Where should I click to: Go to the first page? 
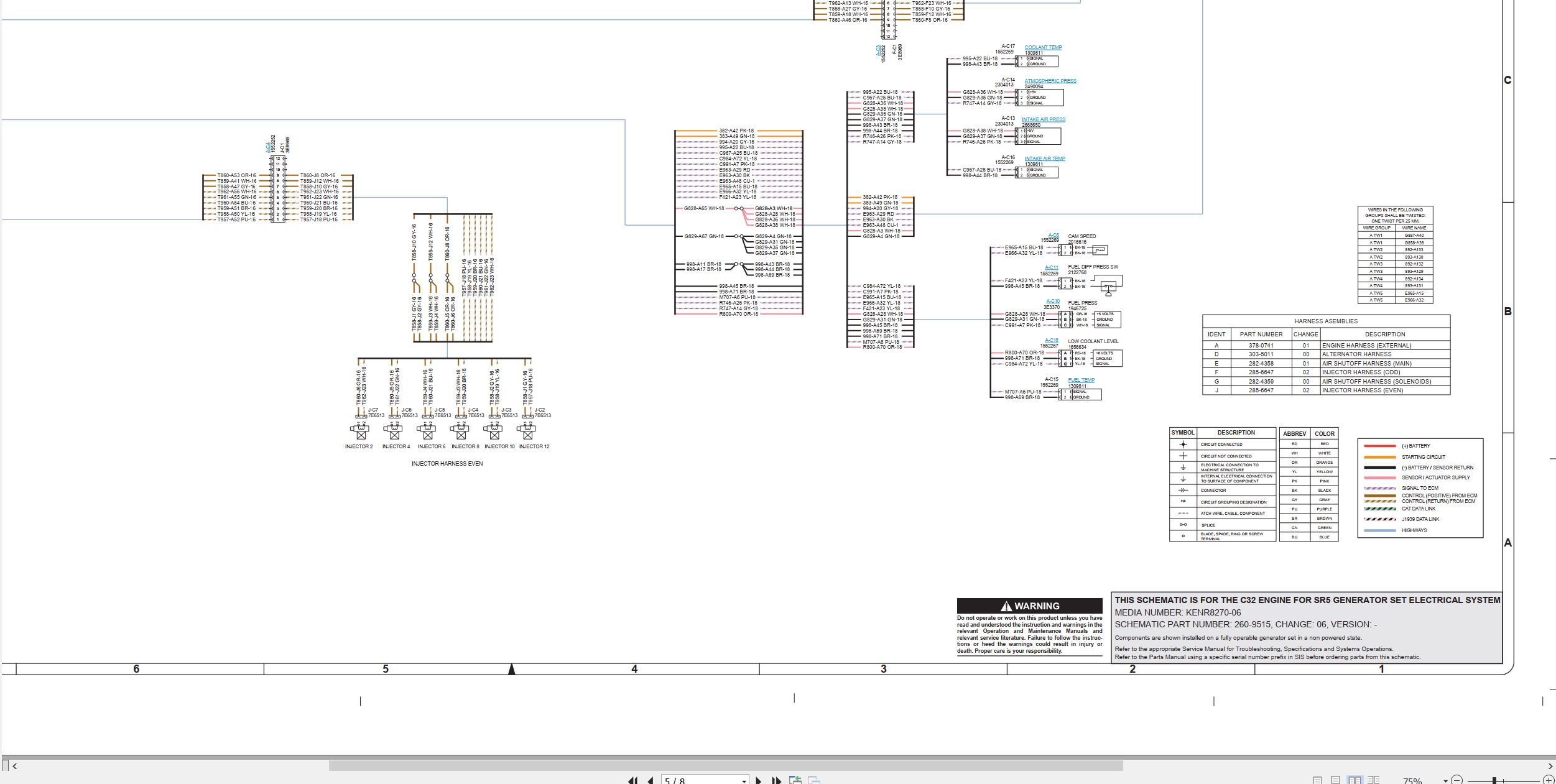633,780
